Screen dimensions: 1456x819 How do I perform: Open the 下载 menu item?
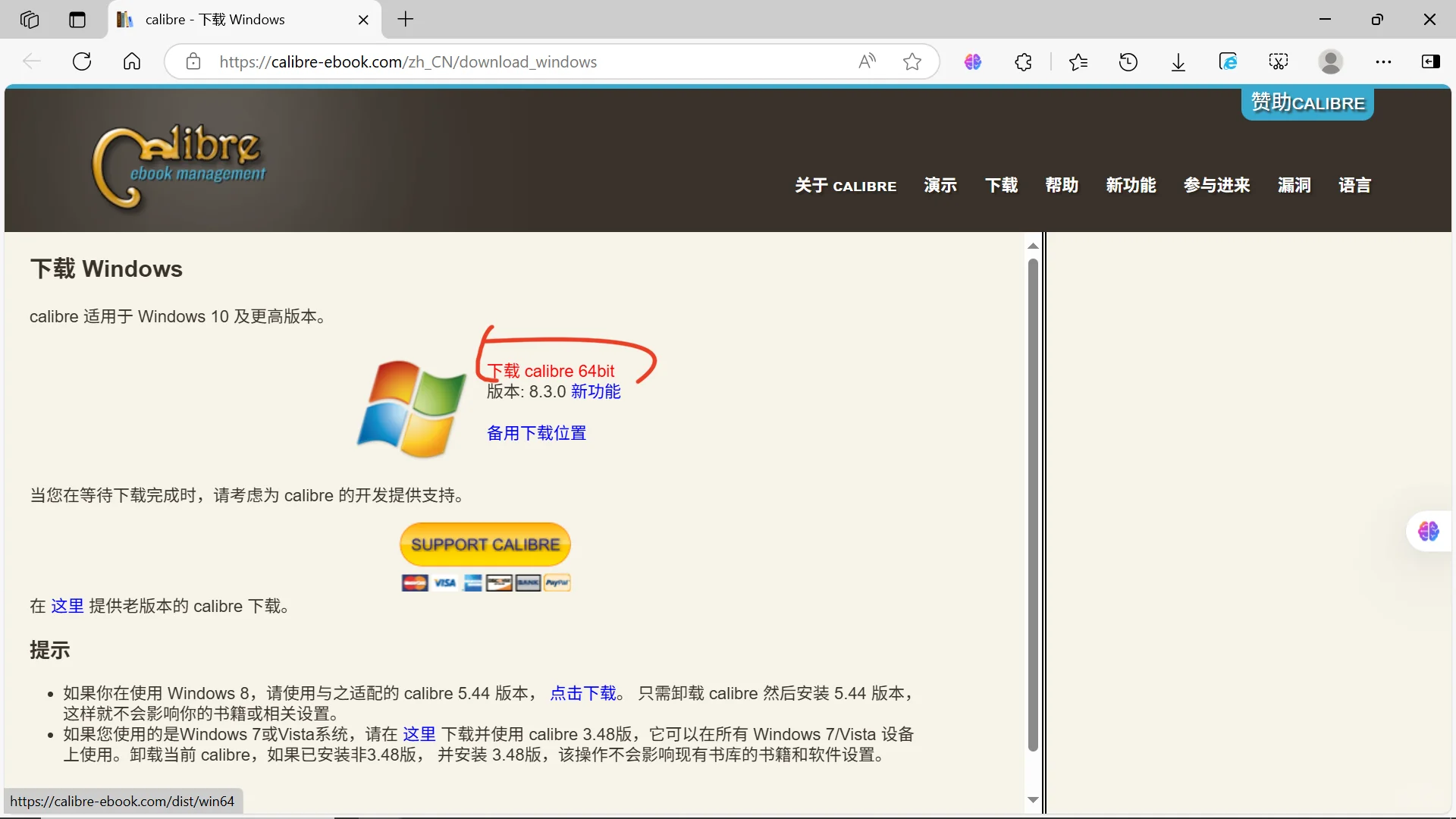pos(1001,185)
